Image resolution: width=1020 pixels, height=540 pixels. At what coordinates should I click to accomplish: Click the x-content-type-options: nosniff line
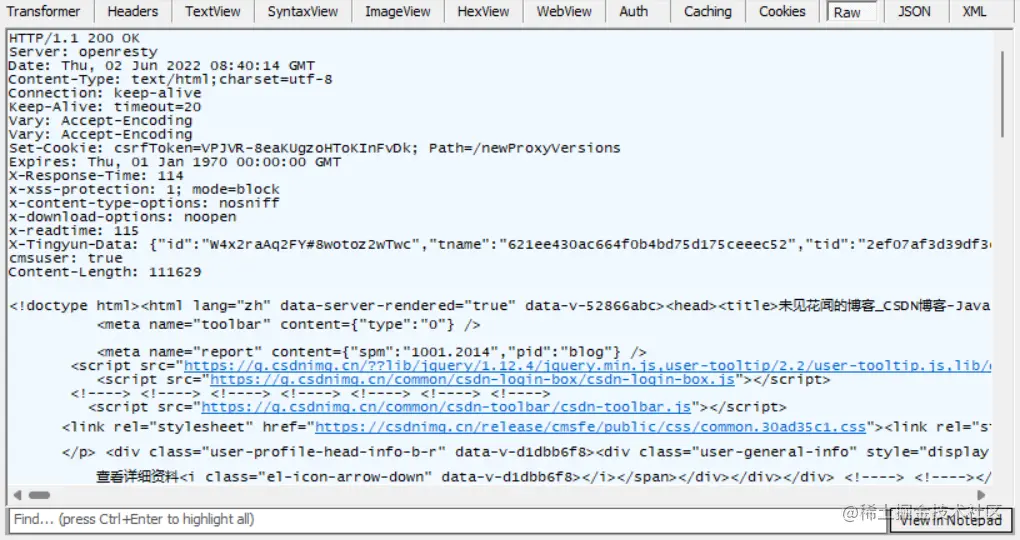click(144, 202)
